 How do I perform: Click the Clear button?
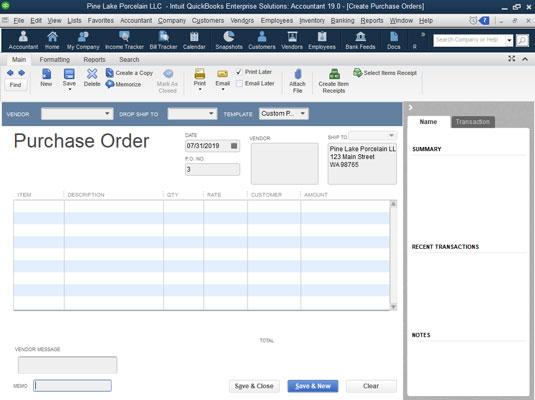point(371,386)
